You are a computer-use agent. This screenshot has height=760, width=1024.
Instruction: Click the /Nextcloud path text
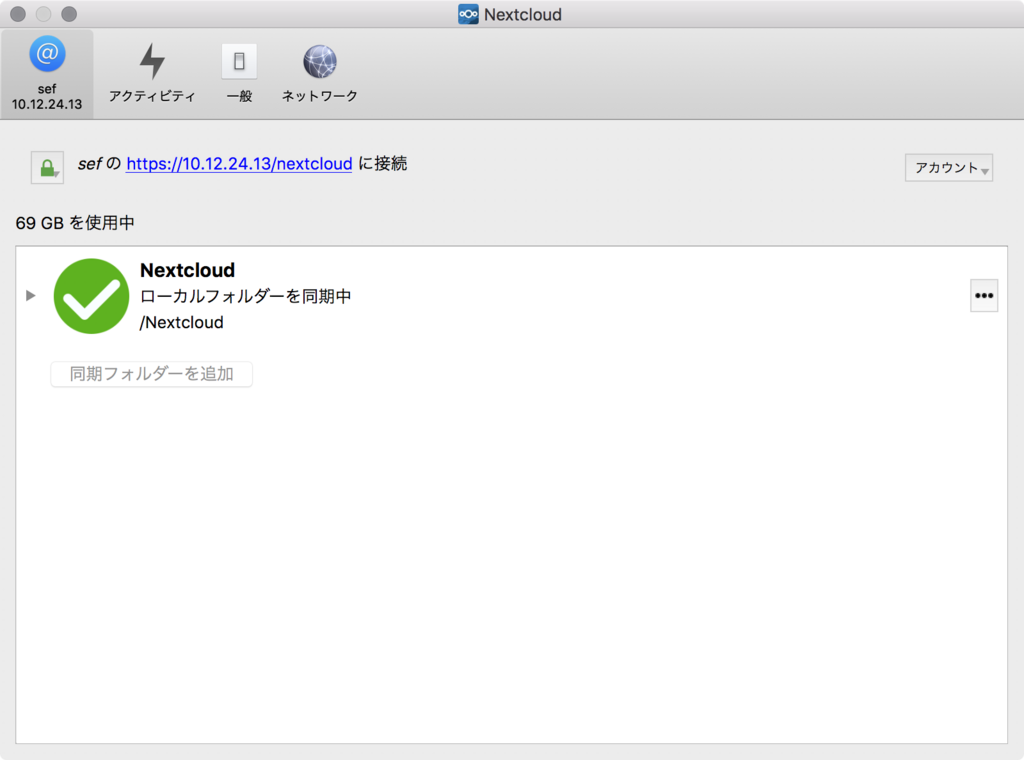coord(182,323)
